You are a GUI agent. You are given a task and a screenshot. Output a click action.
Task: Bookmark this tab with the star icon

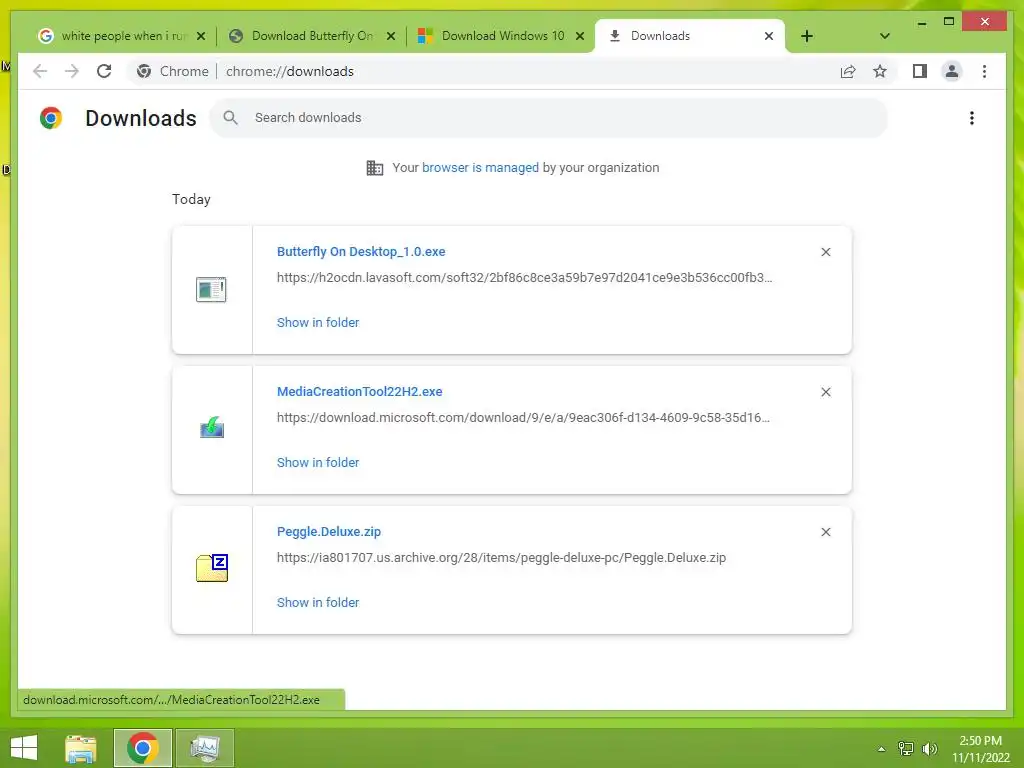point(880,72)
